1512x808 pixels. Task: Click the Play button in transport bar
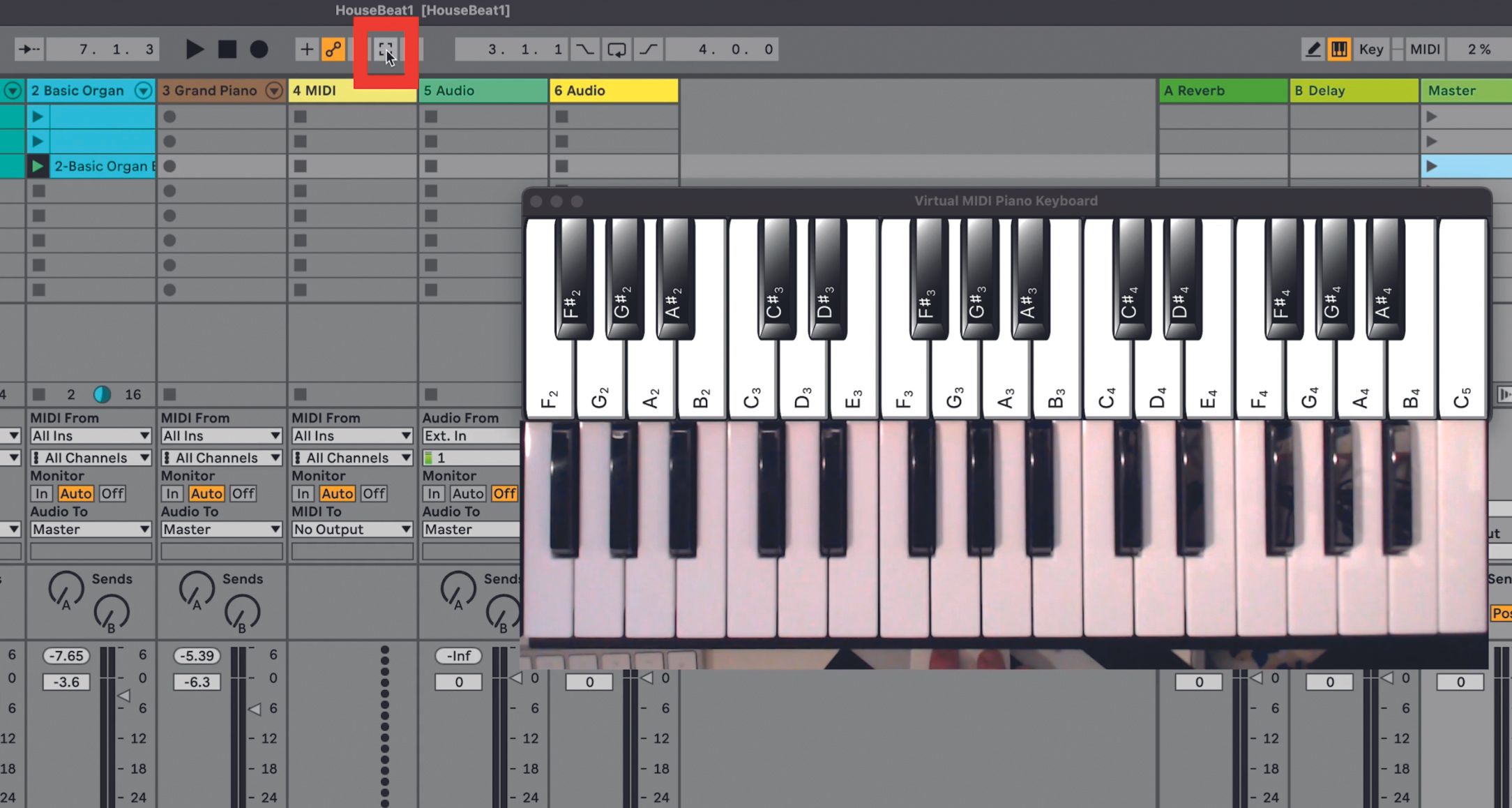(x=195, y=50)
